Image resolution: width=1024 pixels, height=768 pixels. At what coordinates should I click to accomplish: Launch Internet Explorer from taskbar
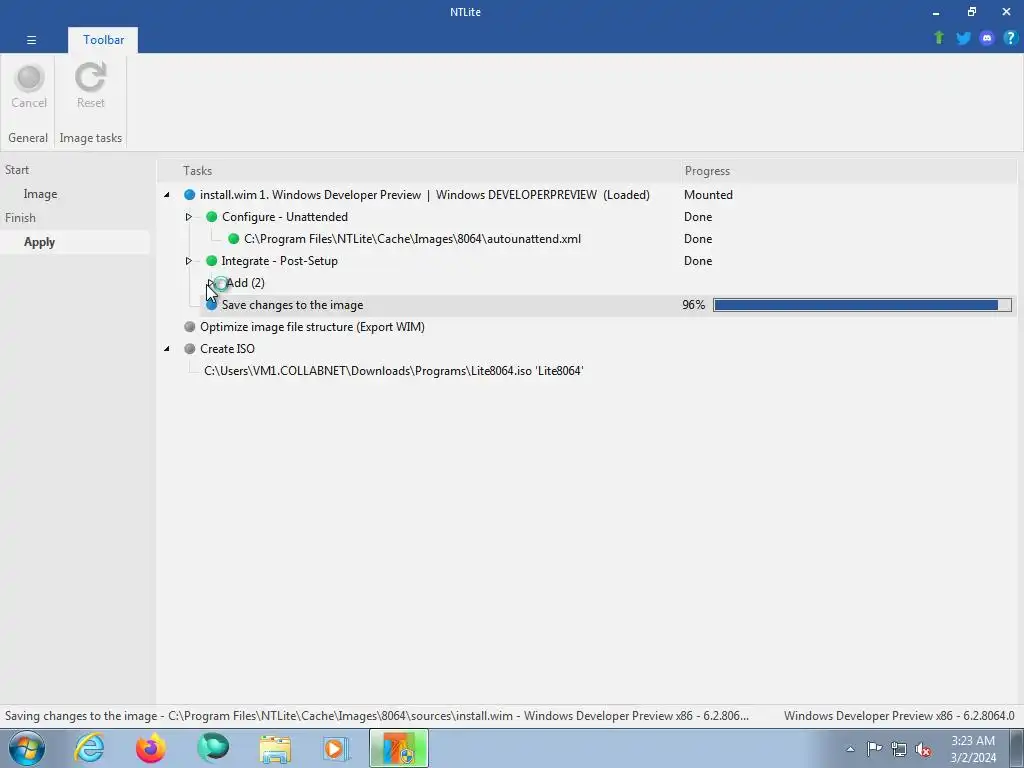[x=89, y=748]
